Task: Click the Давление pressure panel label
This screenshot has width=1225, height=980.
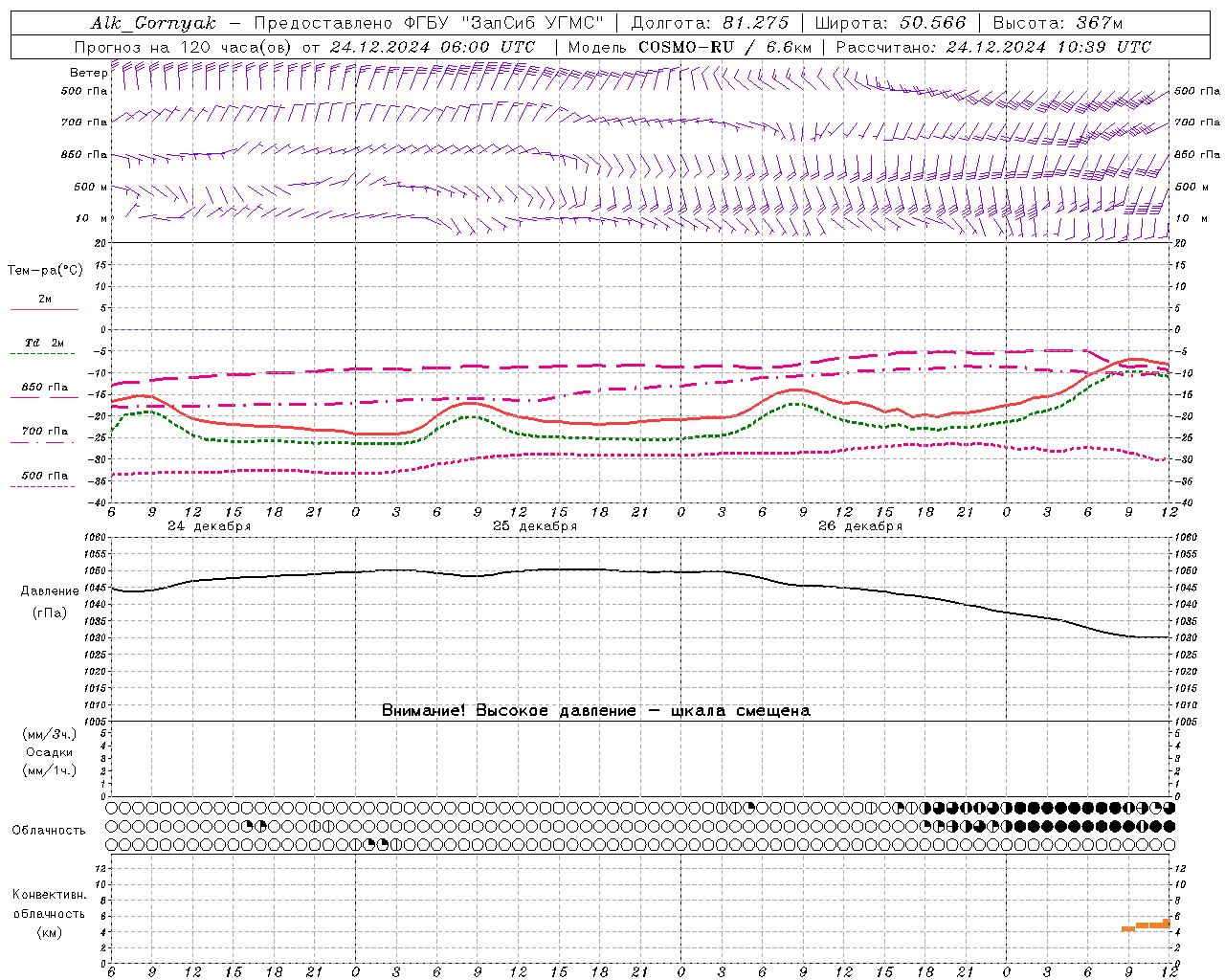Action: pos(50,591)
